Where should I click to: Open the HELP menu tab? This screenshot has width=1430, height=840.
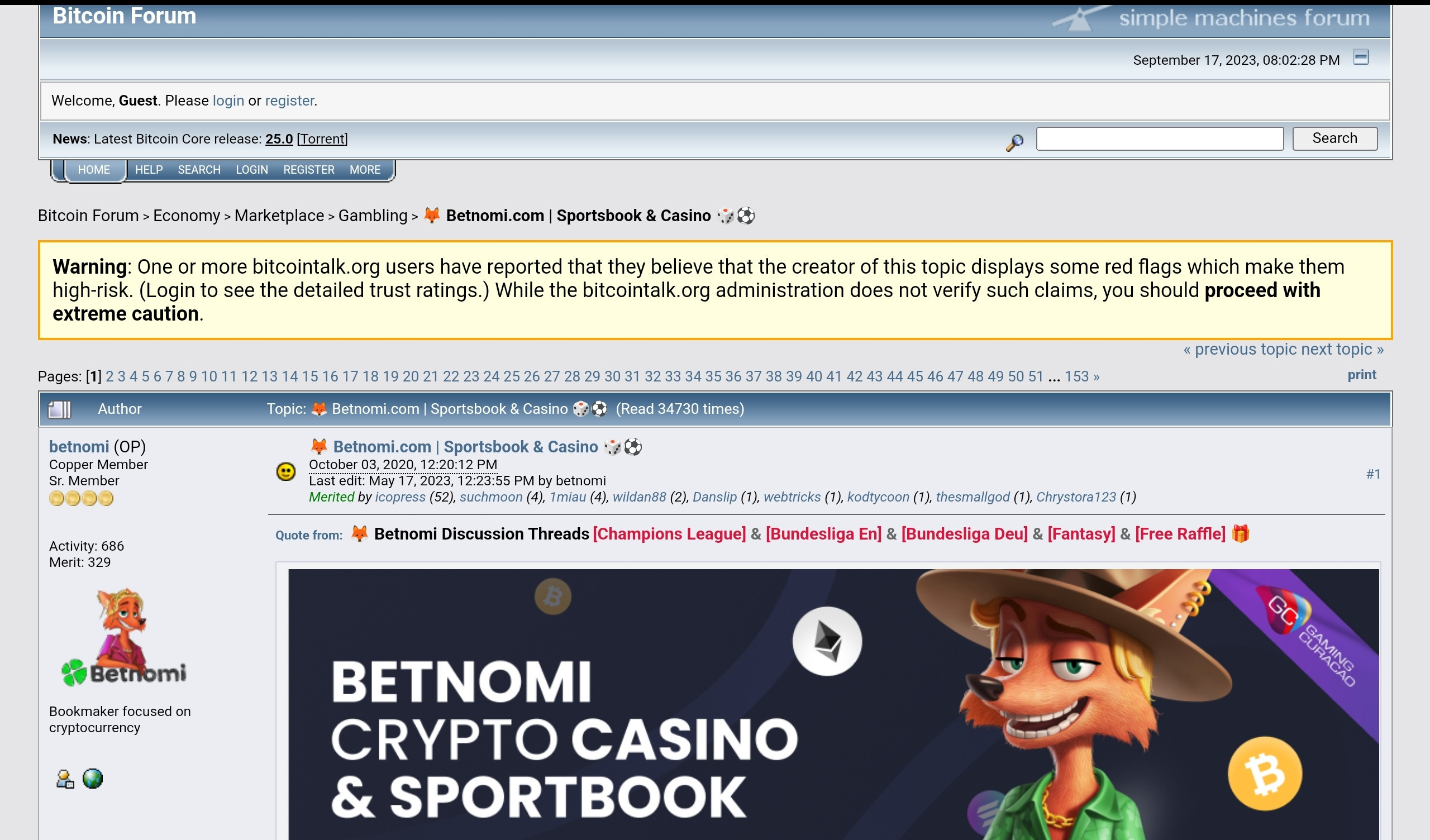click(149, 170)
